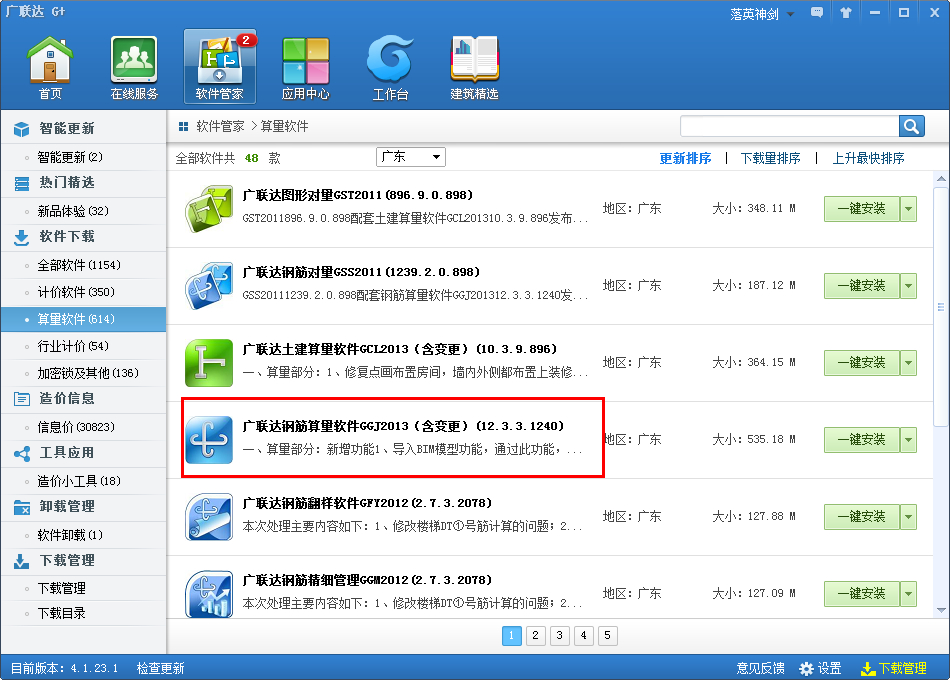The width and height of the screenshot is (950, 680).
Task: Click 一键安装 for GST2011
Action: [862, 209]
